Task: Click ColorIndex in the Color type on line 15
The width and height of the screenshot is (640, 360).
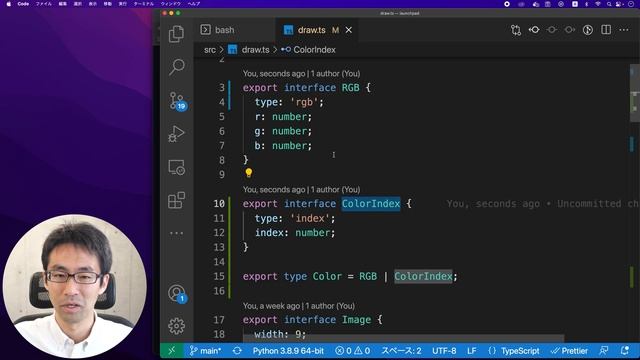Action: click(423, 276)
